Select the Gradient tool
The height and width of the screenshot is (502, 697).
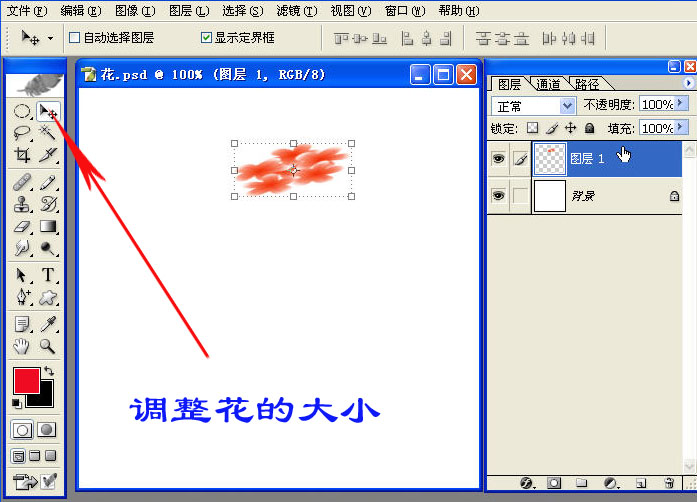tap(48, 227)
